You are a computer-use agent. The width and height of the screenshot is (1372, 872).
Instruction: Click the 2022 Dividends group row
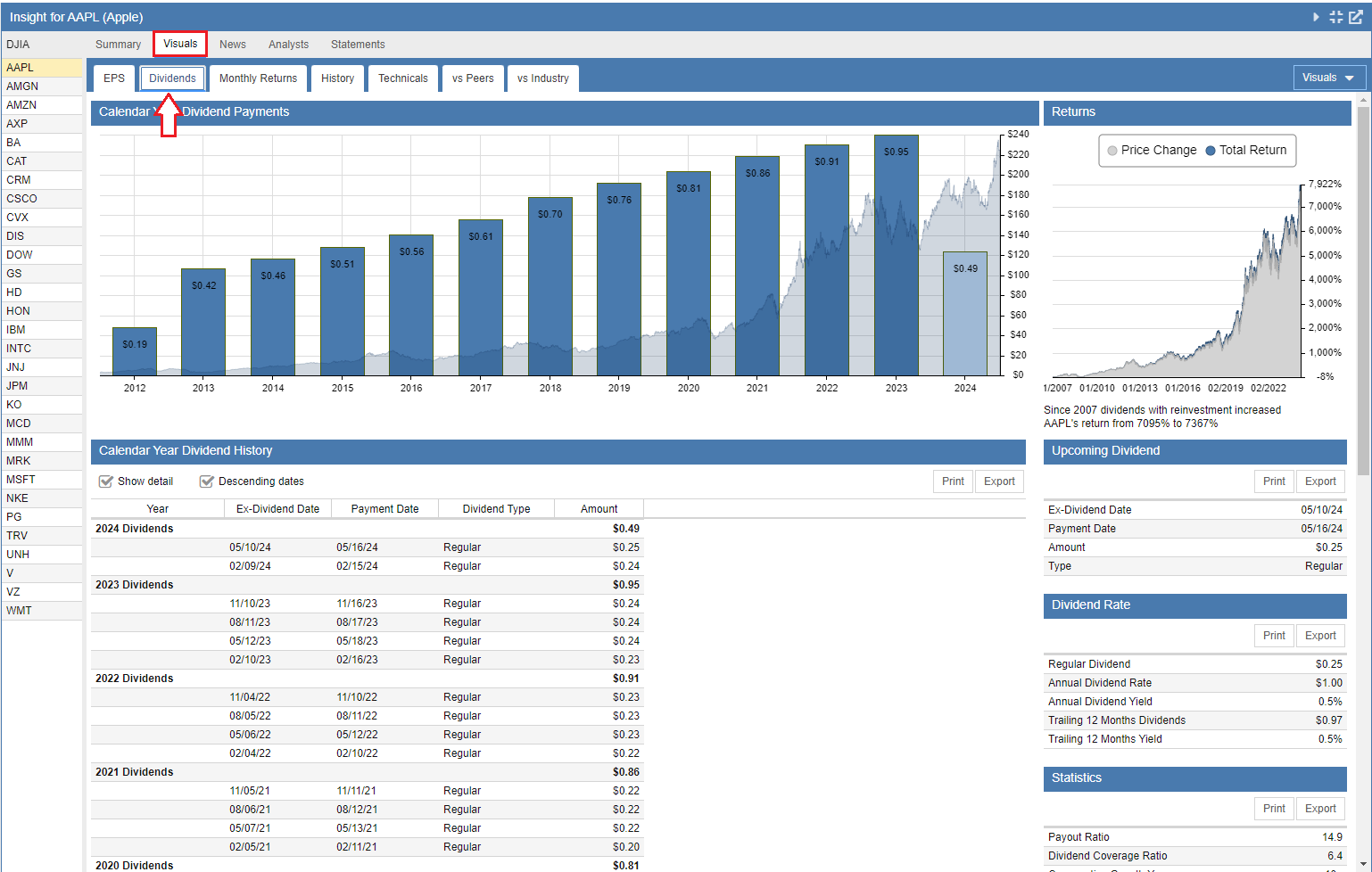[367, 679]
